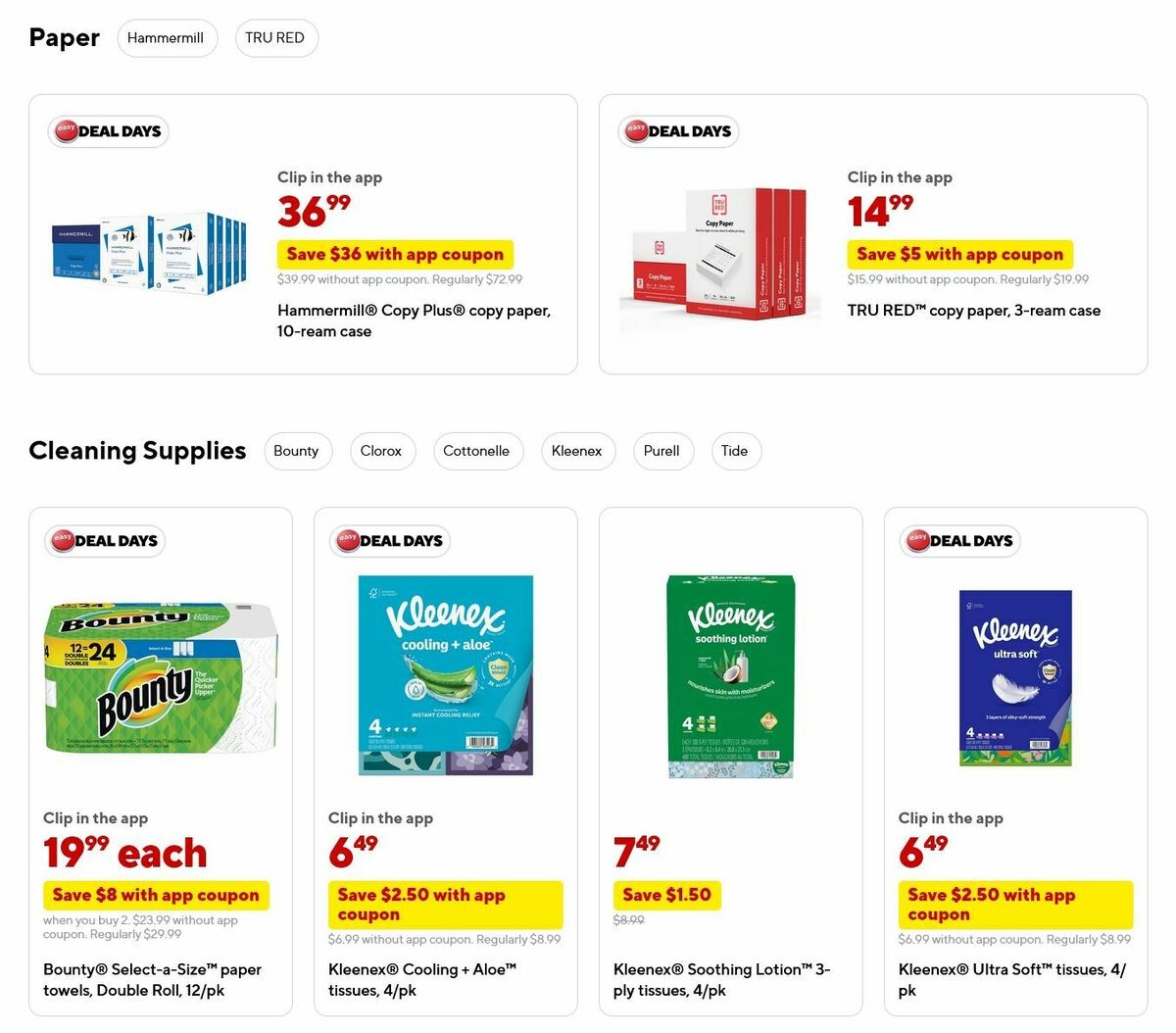1176x1033 pixels.
Task: Open the Bounty Select-a-Size paper towels listing
Action: (x=152, y=979)
